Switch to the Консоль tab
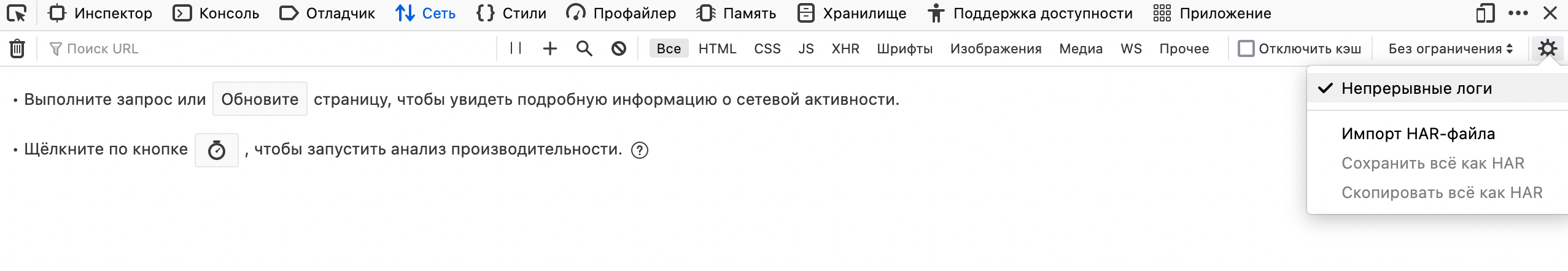1568x271 pixels. 216,13
